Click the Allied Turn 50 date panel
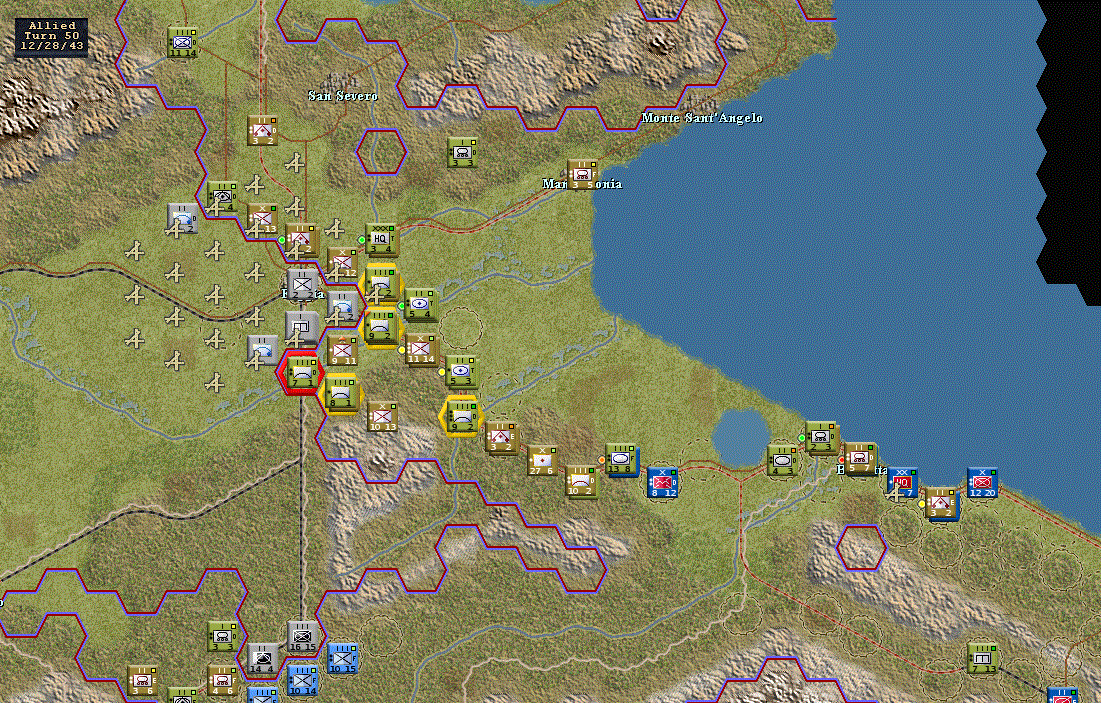This screenshot has width=1101, height=703. (x=52, y=36)
